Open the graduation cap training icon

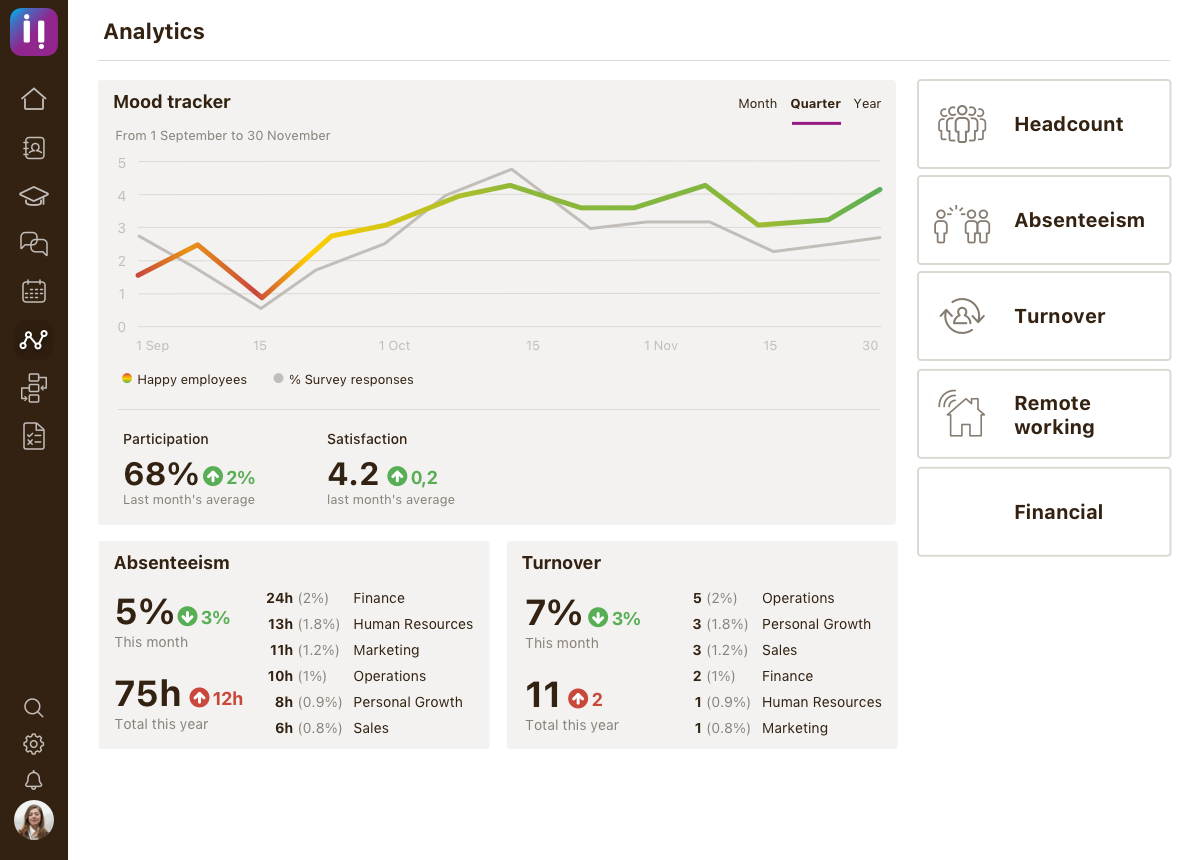point(34,196)
